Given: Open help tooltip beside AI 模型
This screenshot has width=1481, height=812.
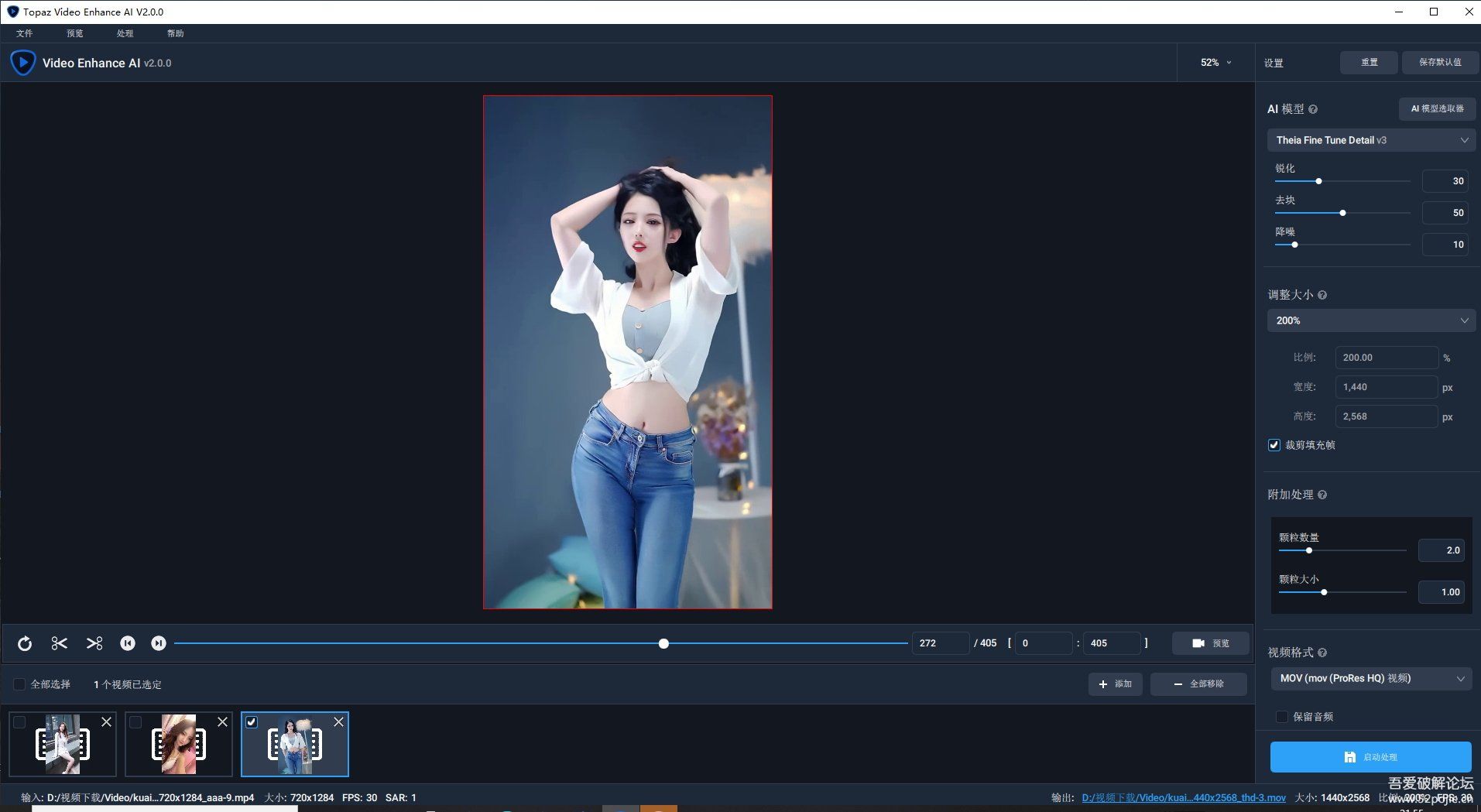Looking at the screenshot, I should pos(1314,109).
